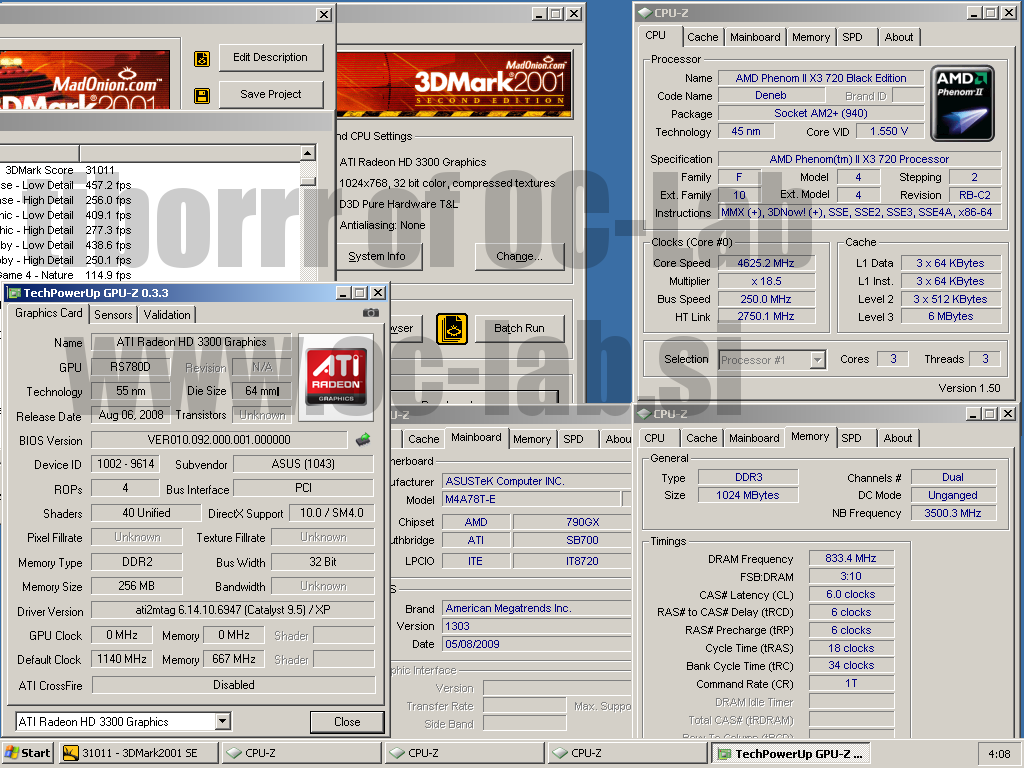
Task: Click the top CPU-Z title bar icon
Action: [x=645, y=12]
